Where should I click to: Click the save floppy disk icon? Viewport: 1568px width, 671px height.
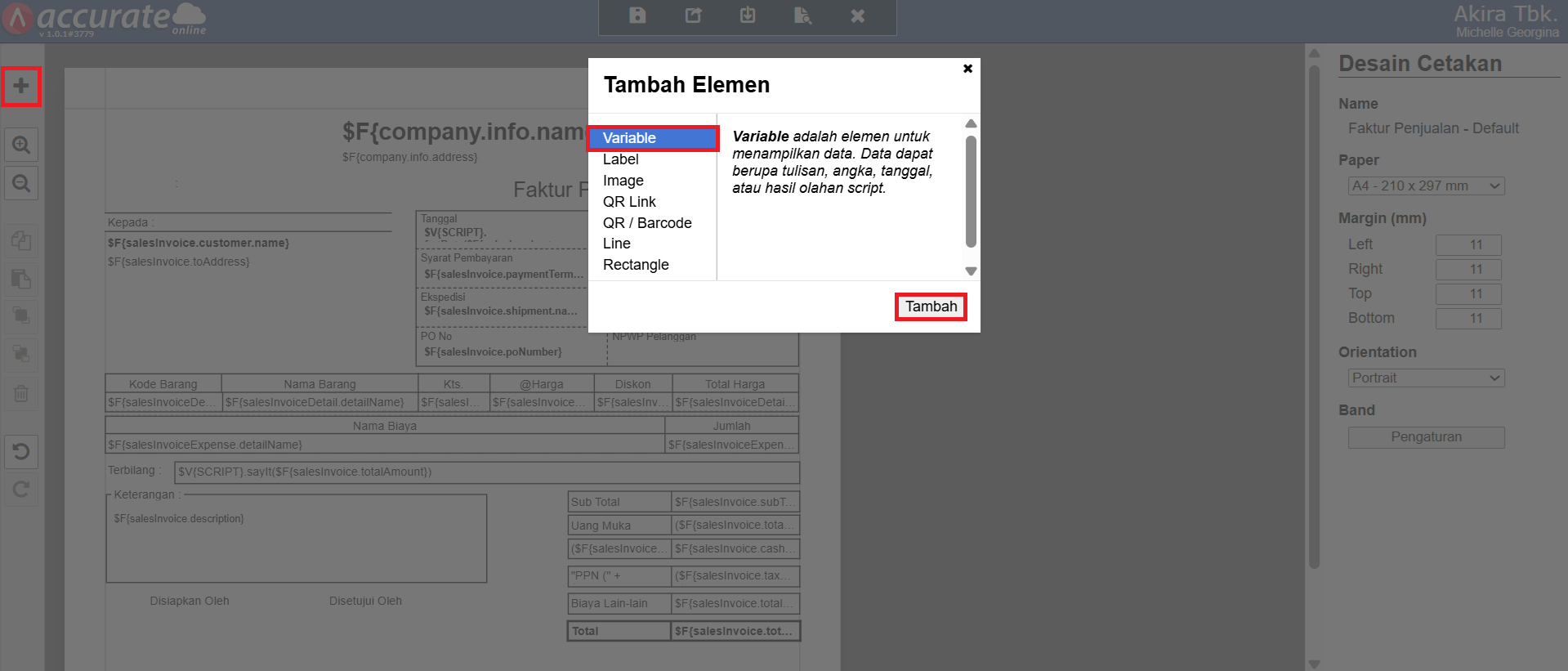point(637,16)
